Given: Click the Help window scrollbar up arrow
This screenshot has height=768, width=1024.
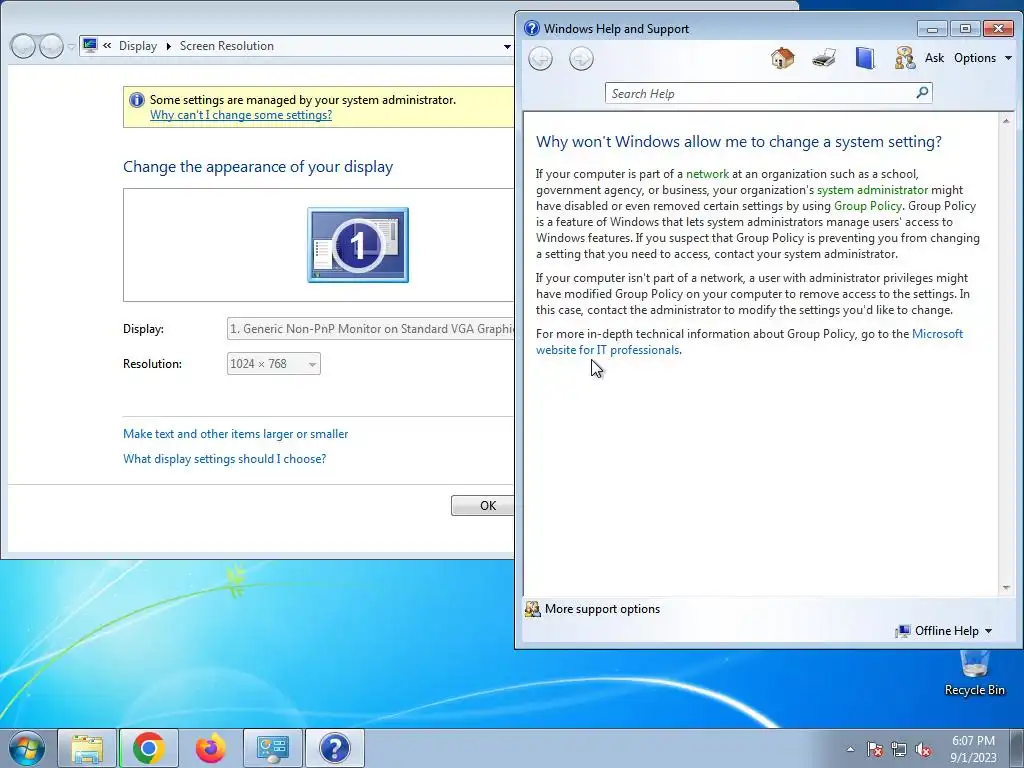Looking at the screenshot, I should 1006,121.
